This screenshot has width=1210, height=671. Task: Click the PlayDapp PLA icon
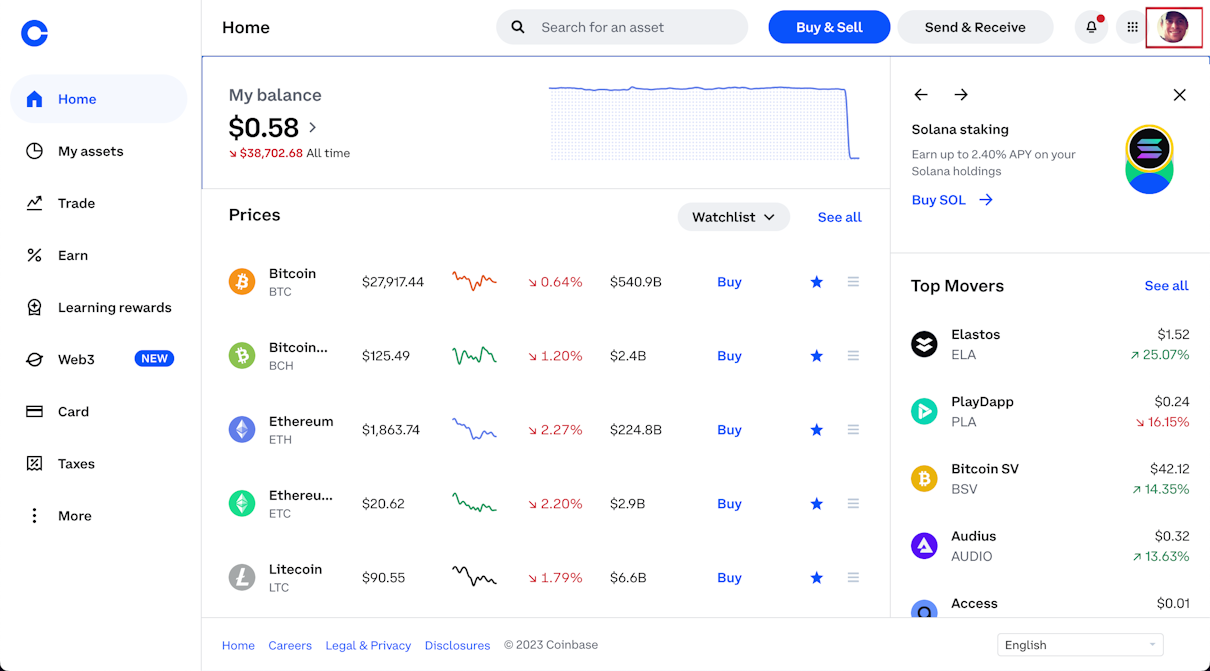[924, 411]
